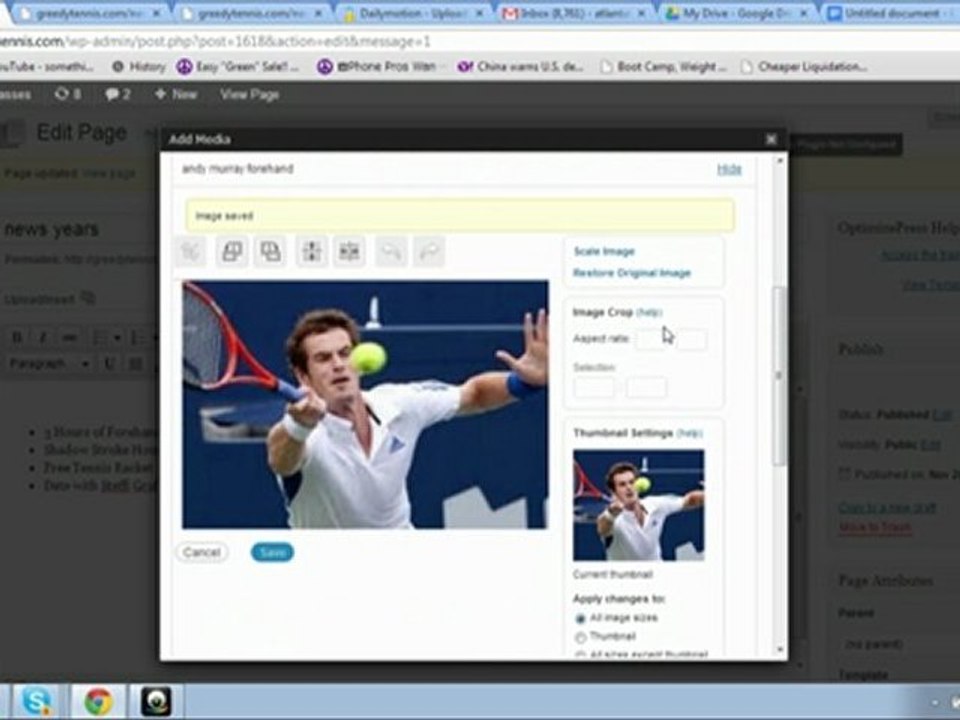The image size is (960, 720).
Task: Rotate image clockwise icon
Action: (271, 252)
